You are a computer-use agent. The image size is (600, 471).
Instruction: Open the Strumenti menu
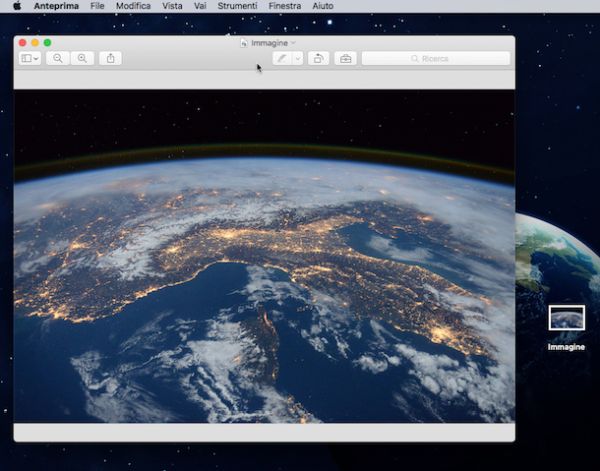tap(237, 6)
